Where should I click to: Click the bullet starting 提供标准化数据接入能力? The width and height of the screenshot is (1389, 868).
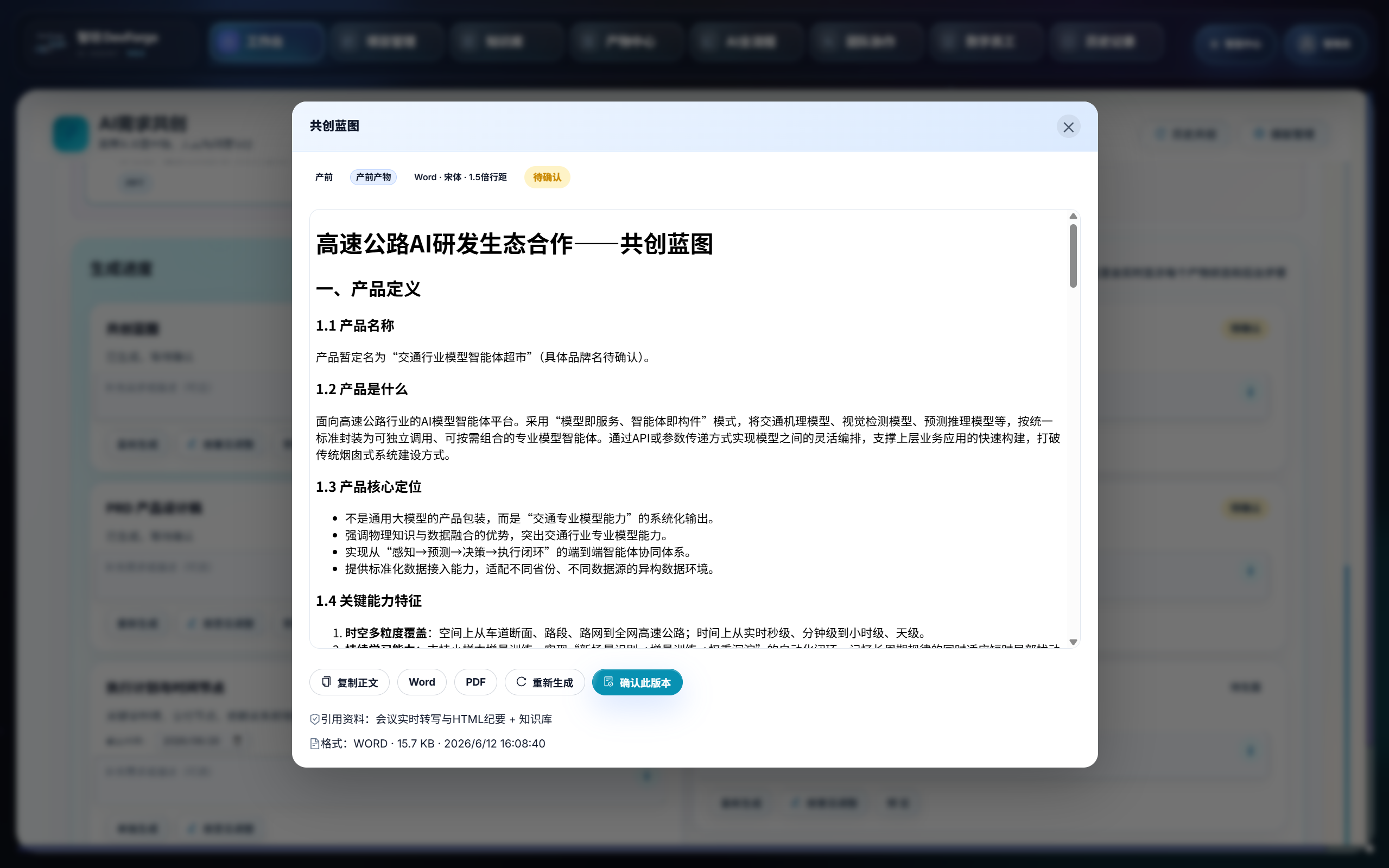532,569
